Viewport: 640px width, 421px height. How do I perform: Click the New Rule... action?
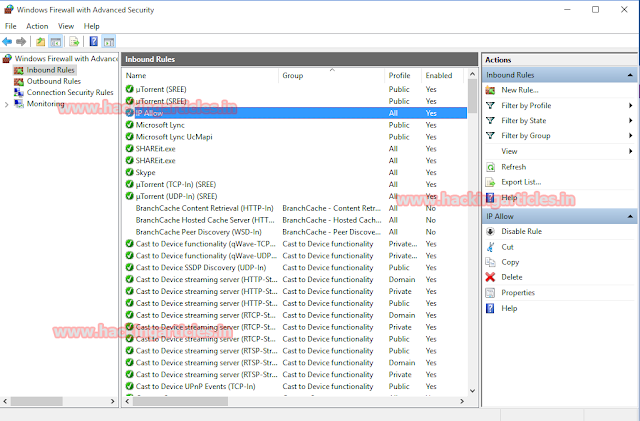[x=520, y=90]
